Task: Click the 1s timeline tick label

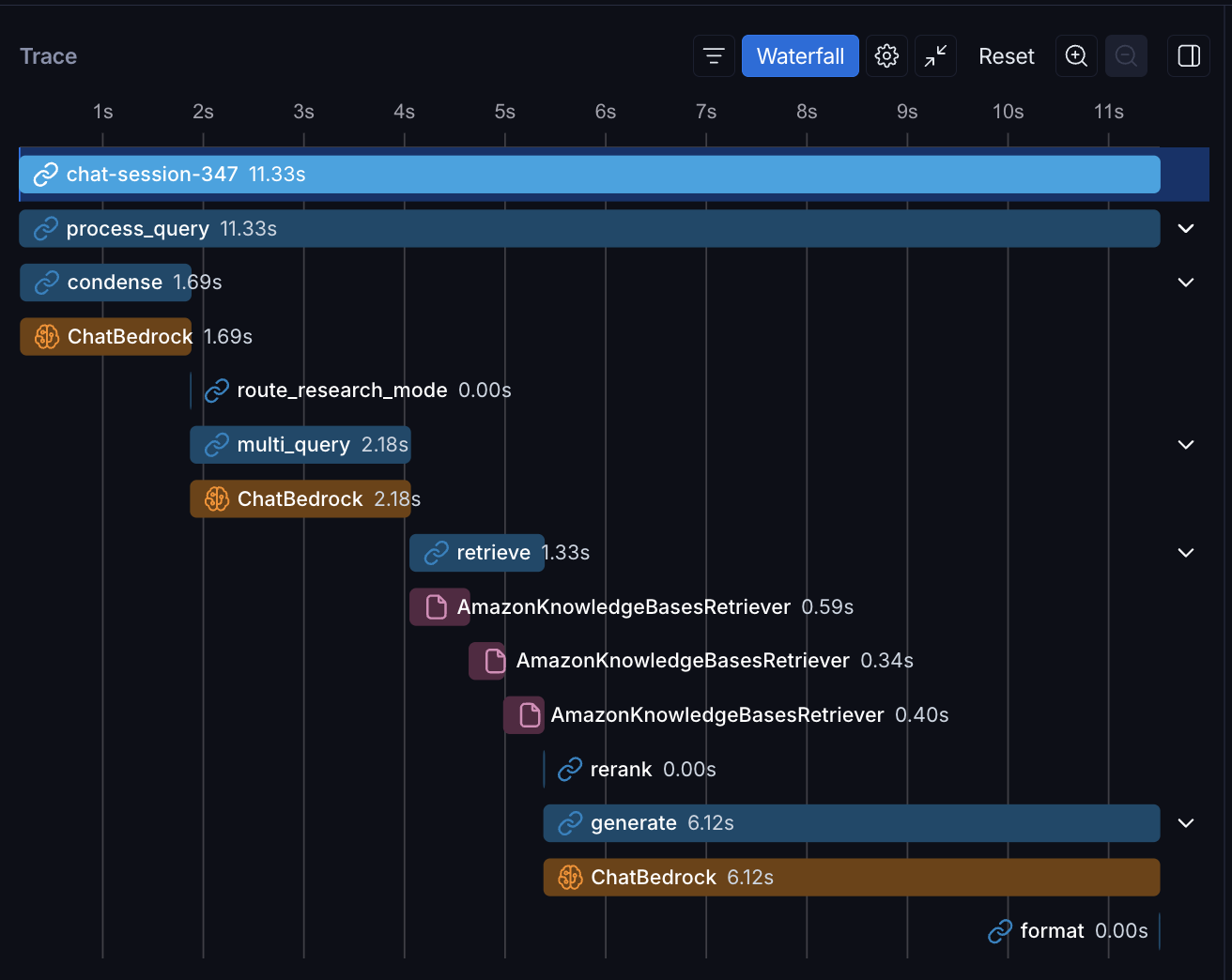Action: point(103,112)
